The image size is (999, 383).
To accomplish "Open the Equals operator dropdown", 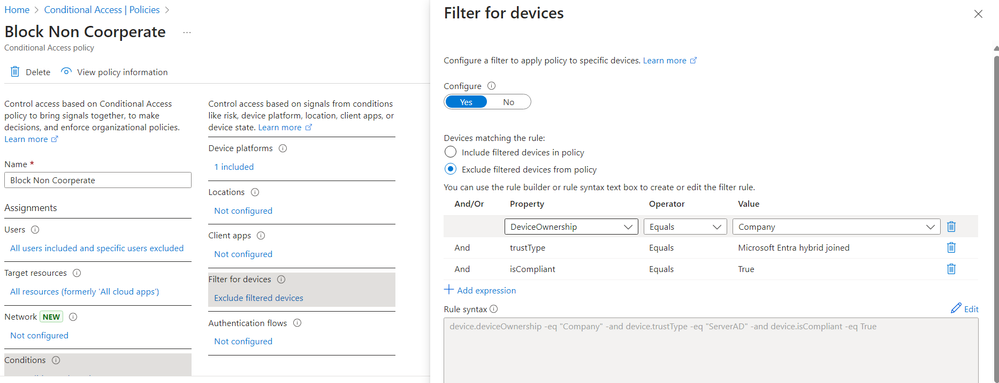I will (x=685, y=226).
